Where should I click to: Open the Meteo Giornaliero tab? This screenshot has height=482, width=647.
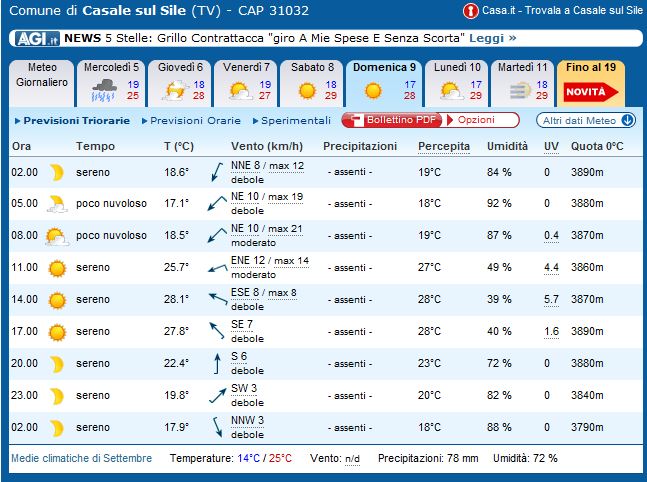(42, 83)
